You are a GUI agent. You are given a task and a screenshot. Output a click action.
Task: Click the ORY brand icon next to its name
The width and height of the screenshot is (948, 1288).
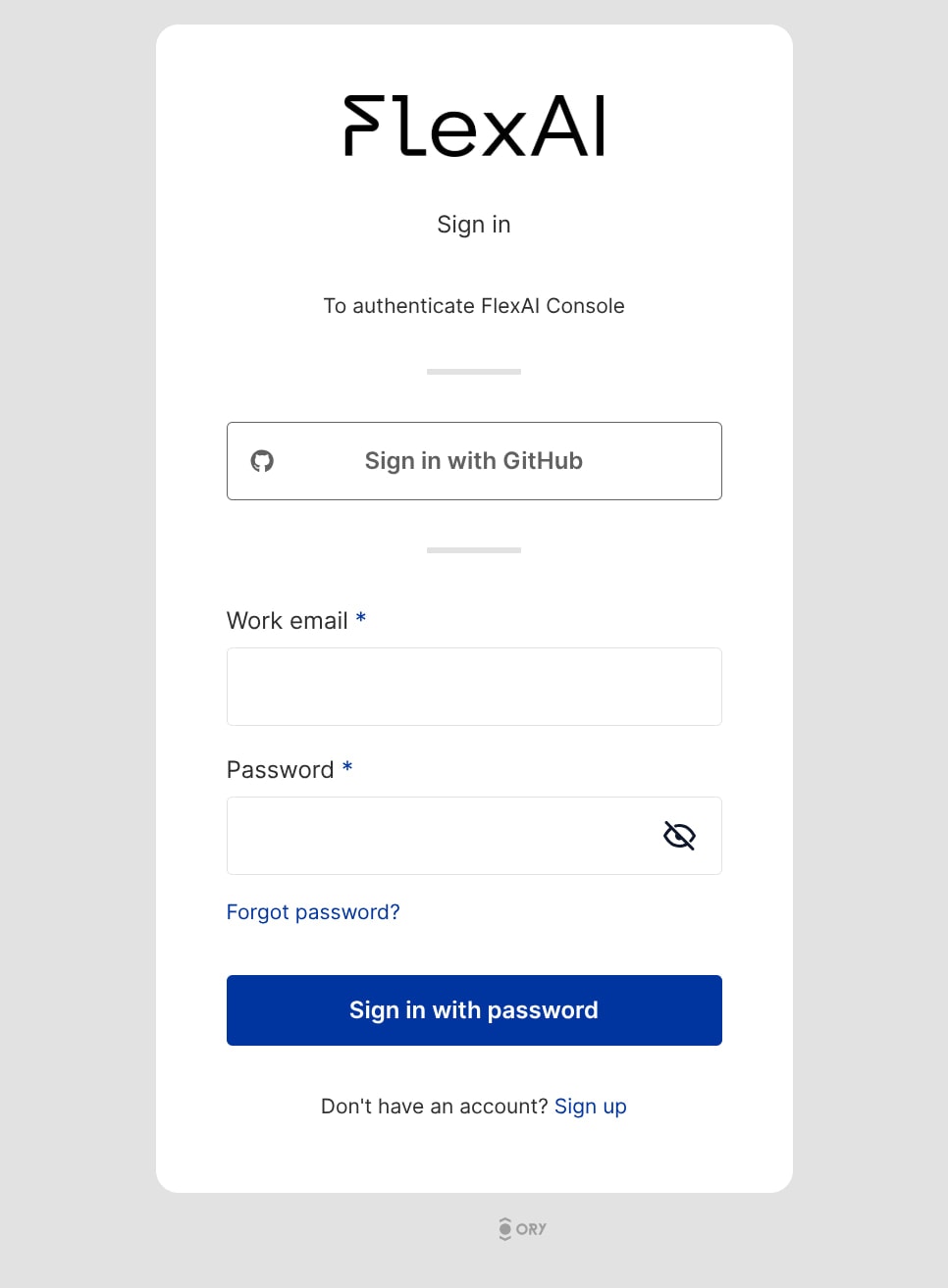coord(503,1228)
